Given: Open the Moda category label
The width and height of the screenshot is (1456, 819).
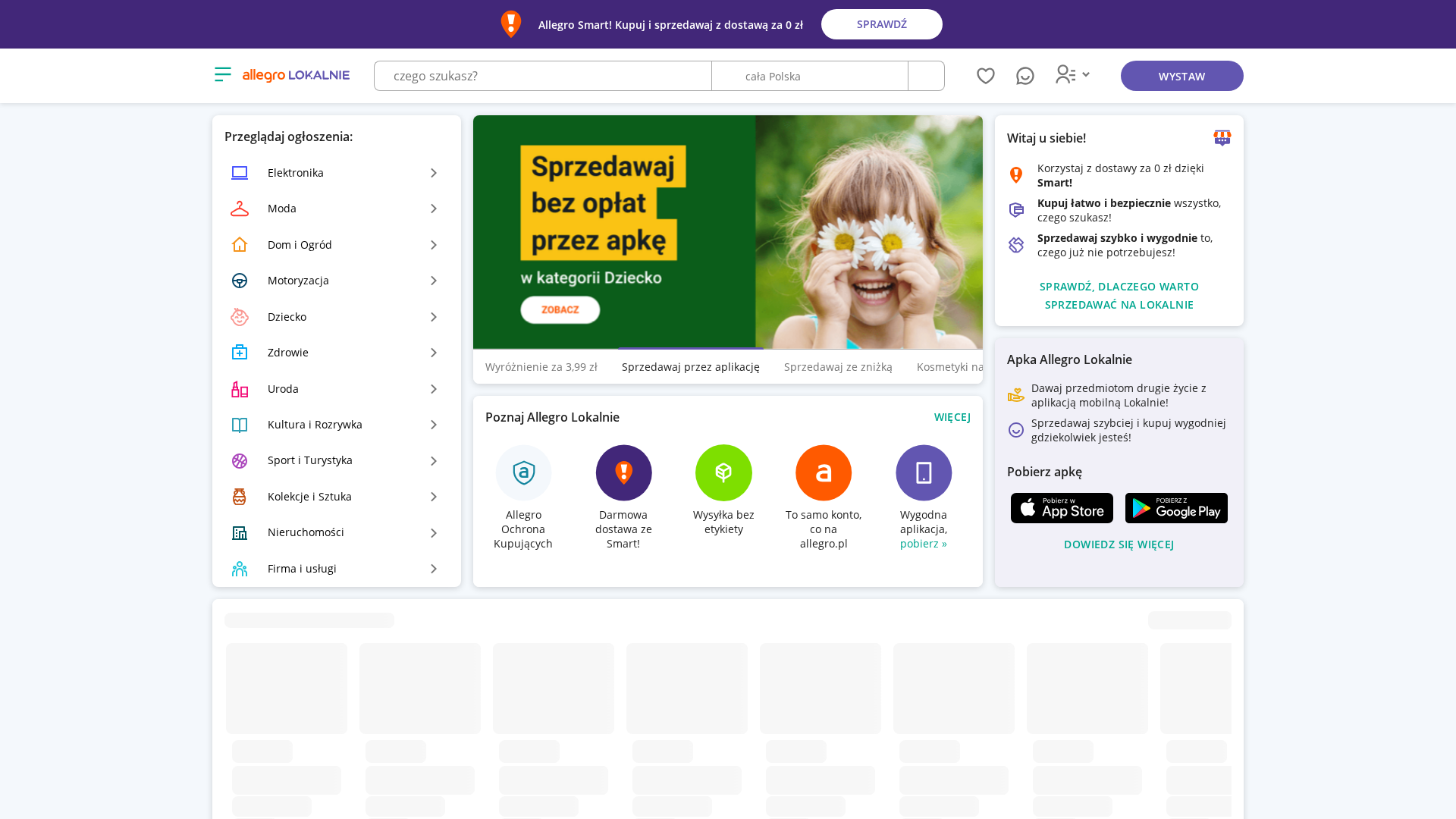Looking at the screenshot, I should coord(282,209).
